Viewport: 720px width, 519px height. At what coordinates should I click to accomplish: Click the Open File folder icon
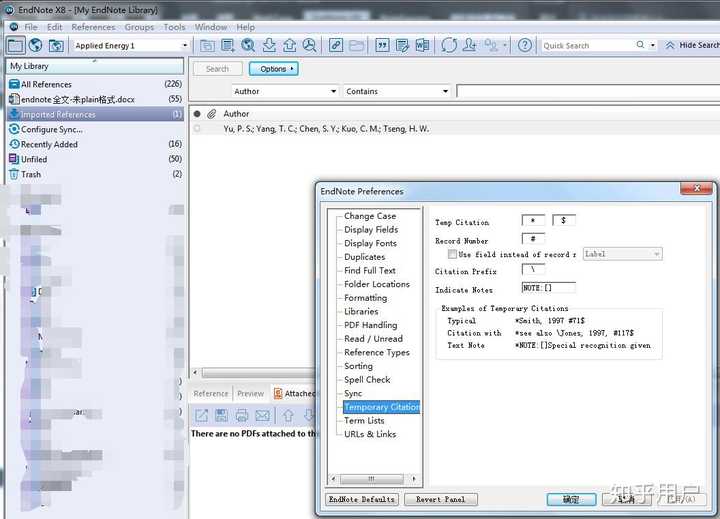tap(356, 45)
